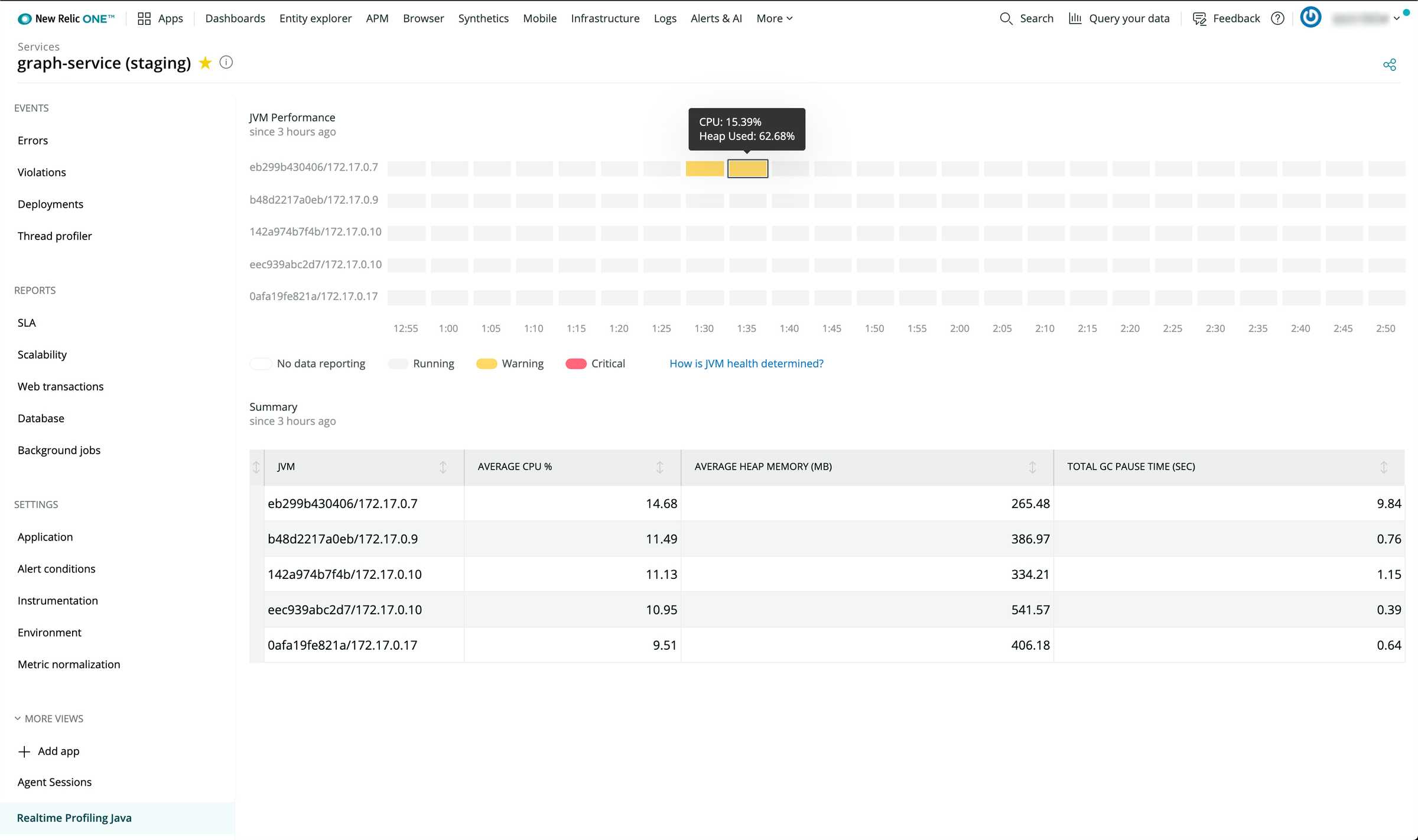Open Infrastructure in the top navigation
Screen dimensions: 1418x840
pos(605,18)
